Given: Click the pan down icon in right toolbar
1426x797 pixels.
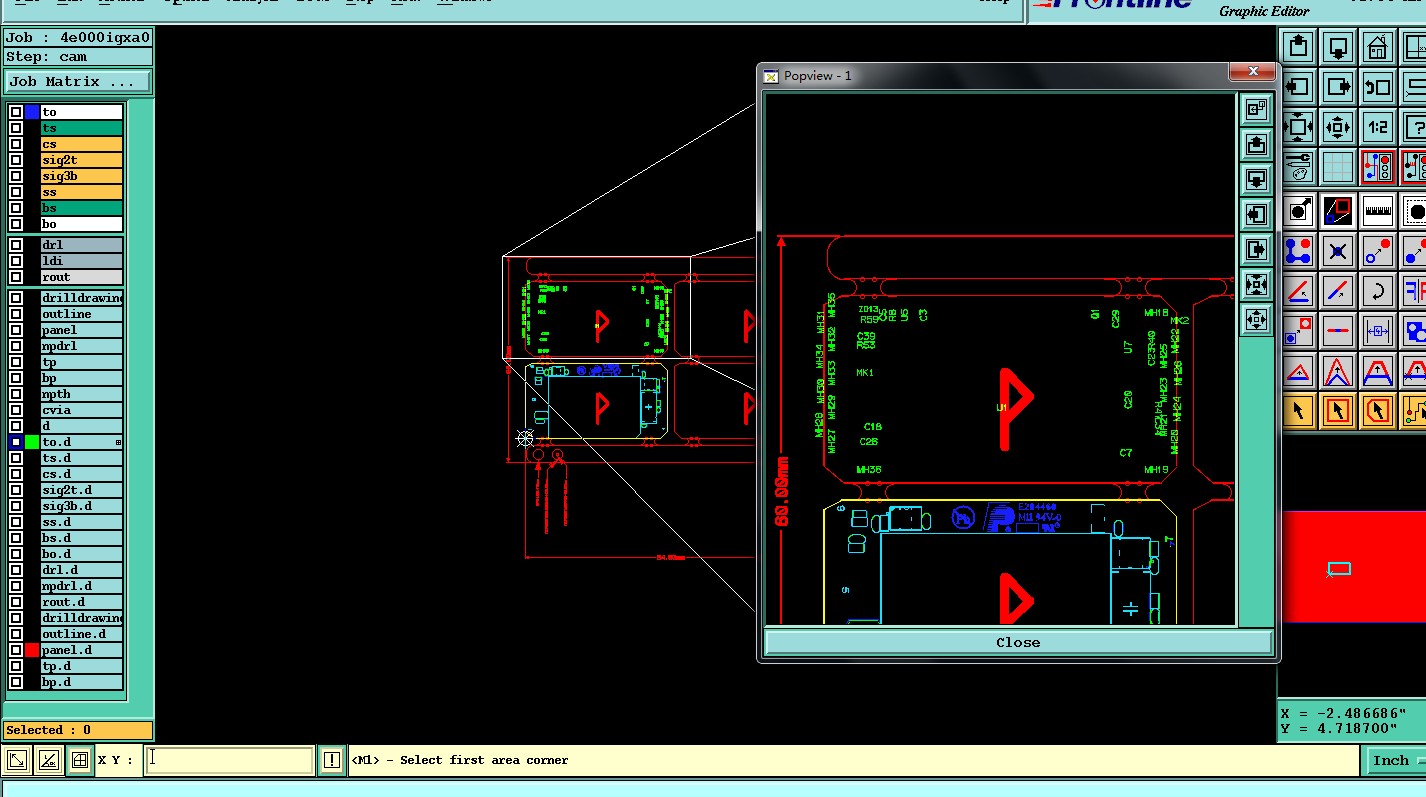Looking at the screenshot, I should (1338, 46).
